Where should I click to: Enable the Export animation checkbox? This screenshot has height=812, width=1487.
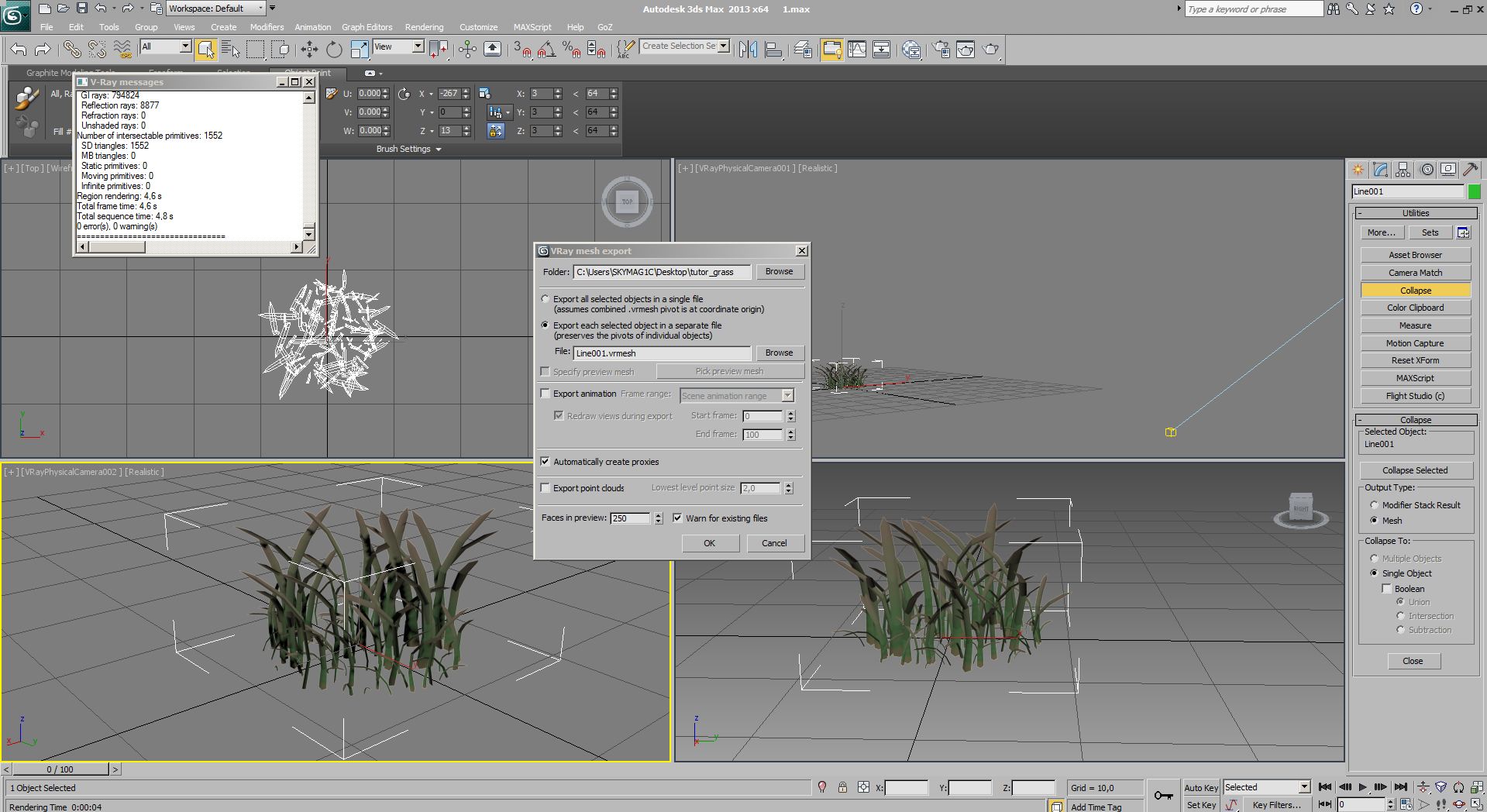[x=546, y=394]
